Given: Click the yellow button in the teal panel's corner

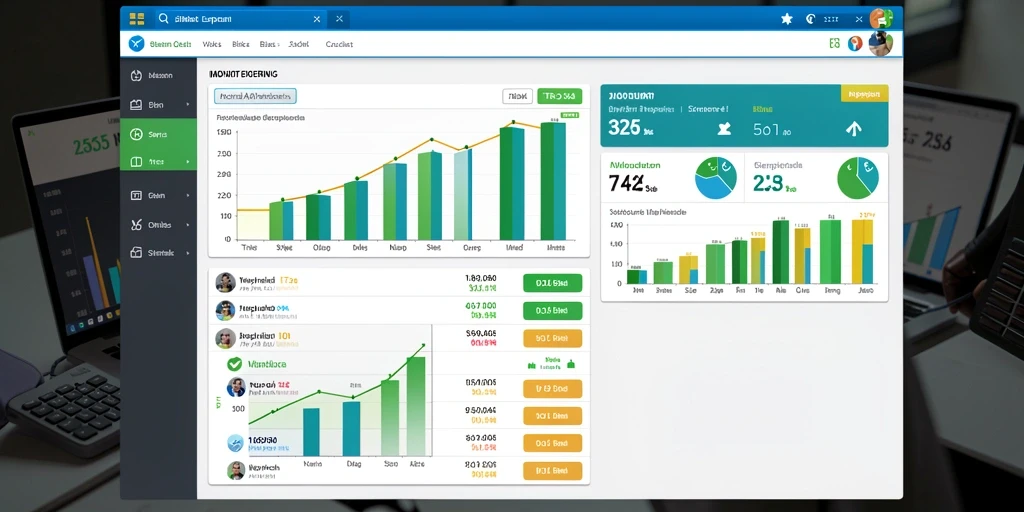Looking at the screenshot, I should point(864,94).
